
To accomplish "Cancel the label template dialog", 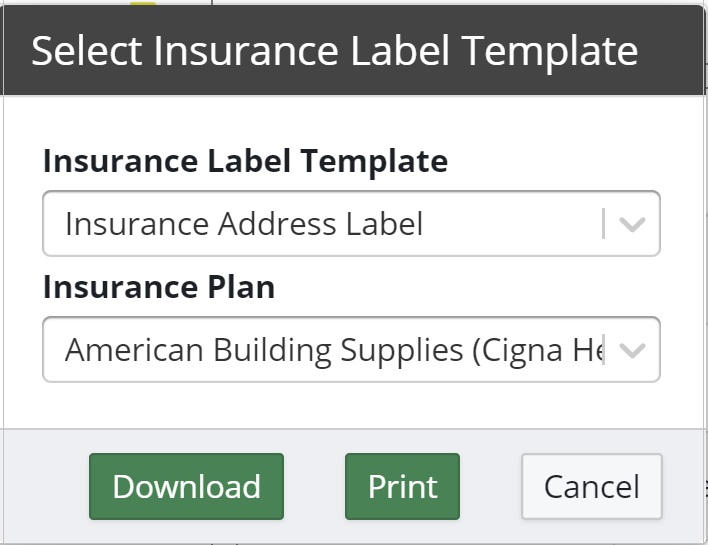I will [x=591, y=487].
